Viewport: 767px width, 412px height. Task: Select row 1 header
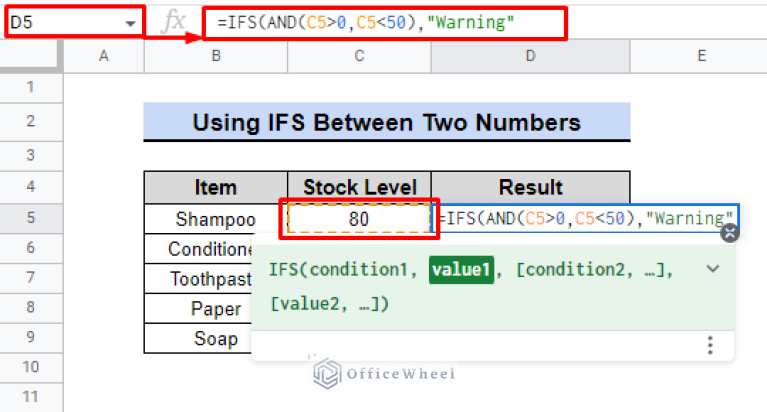pyautogui.click(x=31, y=88)
